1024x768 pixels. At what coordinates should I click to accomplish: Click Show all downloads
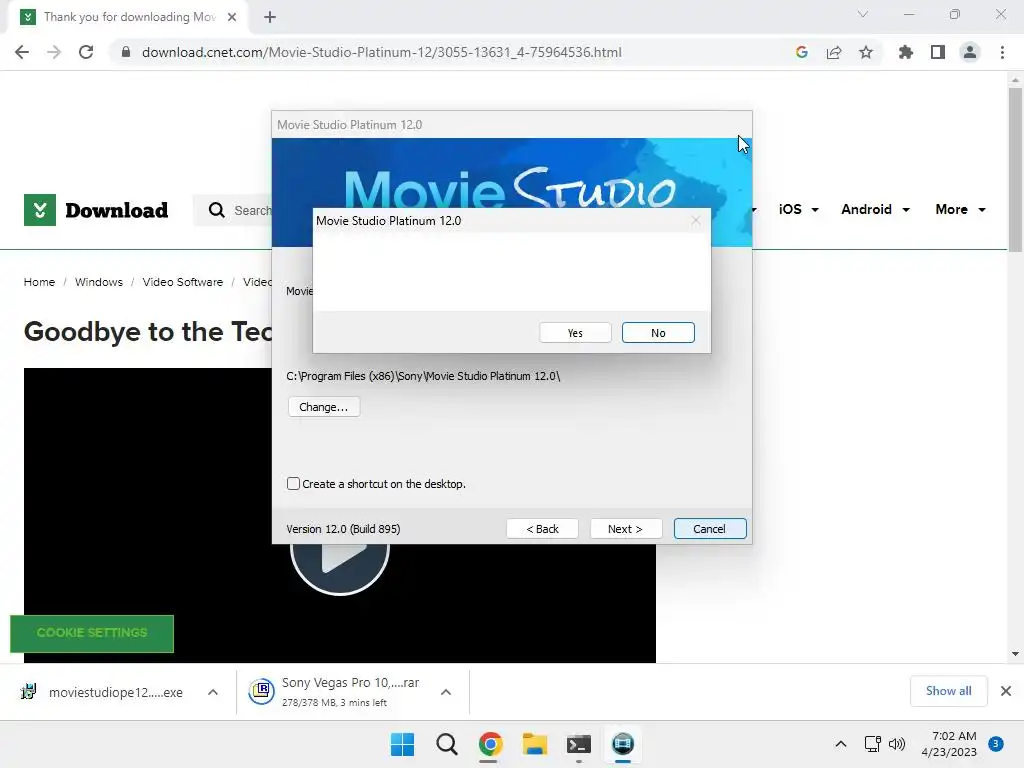coord(948,691)
